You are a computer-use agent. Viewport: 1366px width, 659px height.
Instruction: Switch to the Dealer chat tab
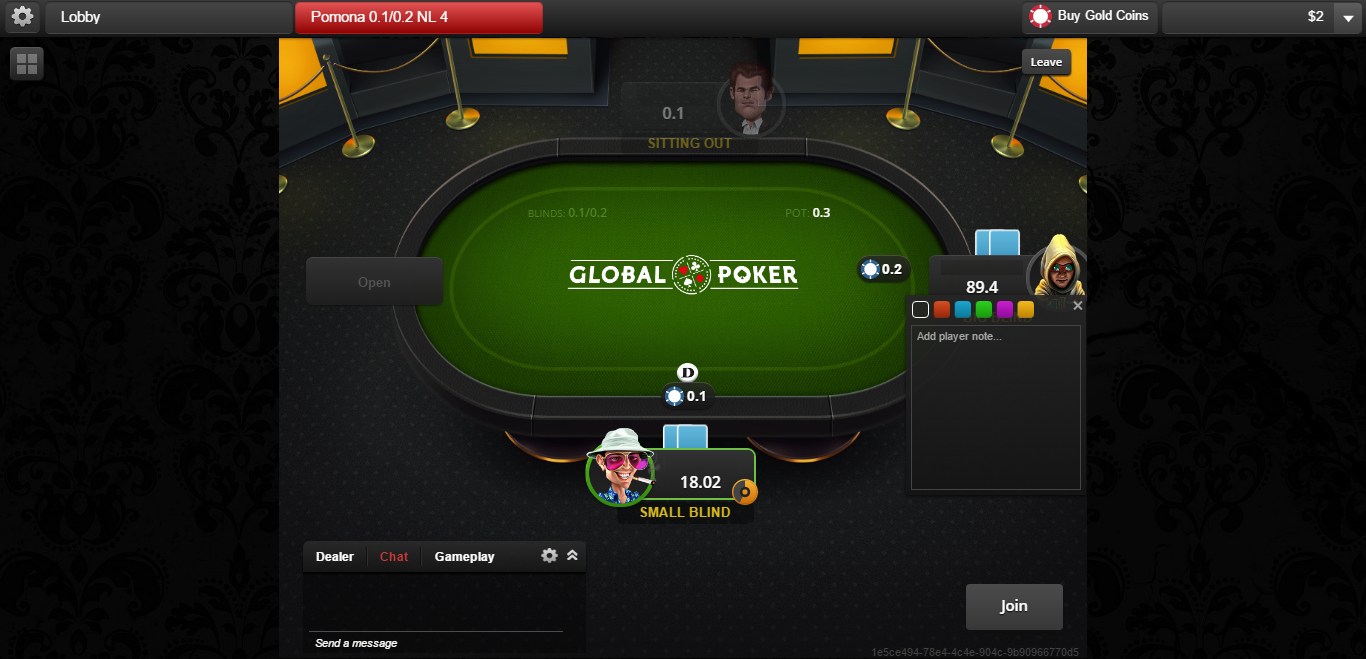(335, 557)
